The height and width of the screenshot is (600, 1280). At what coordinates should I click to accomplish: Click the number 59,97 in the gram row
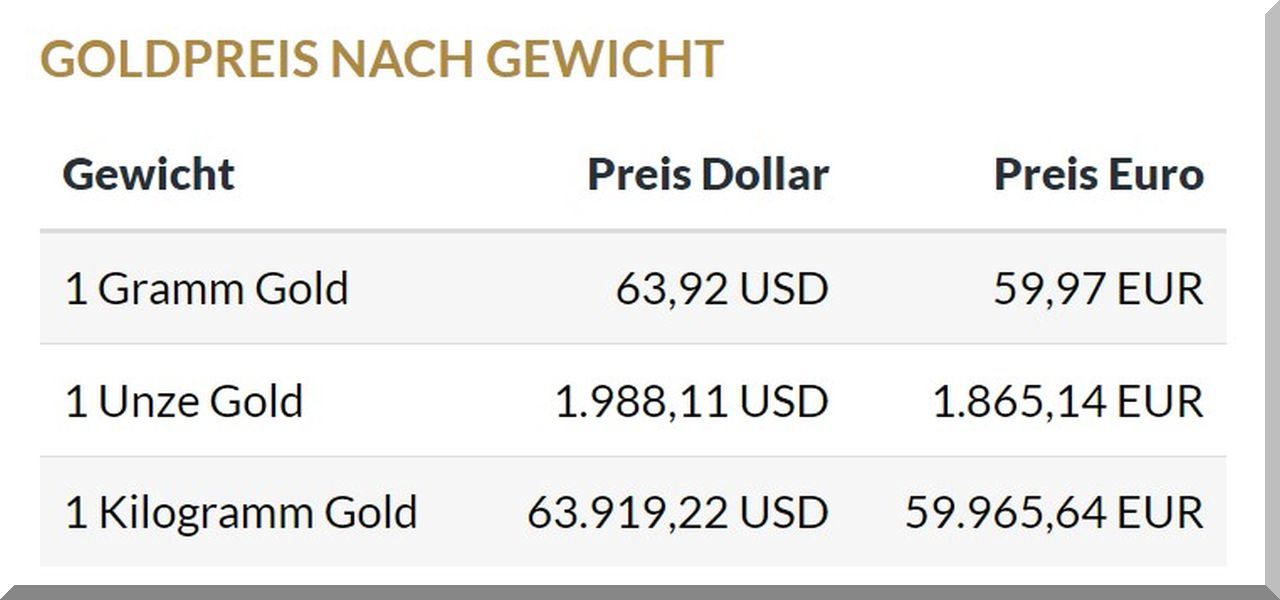coord(1050,289)
